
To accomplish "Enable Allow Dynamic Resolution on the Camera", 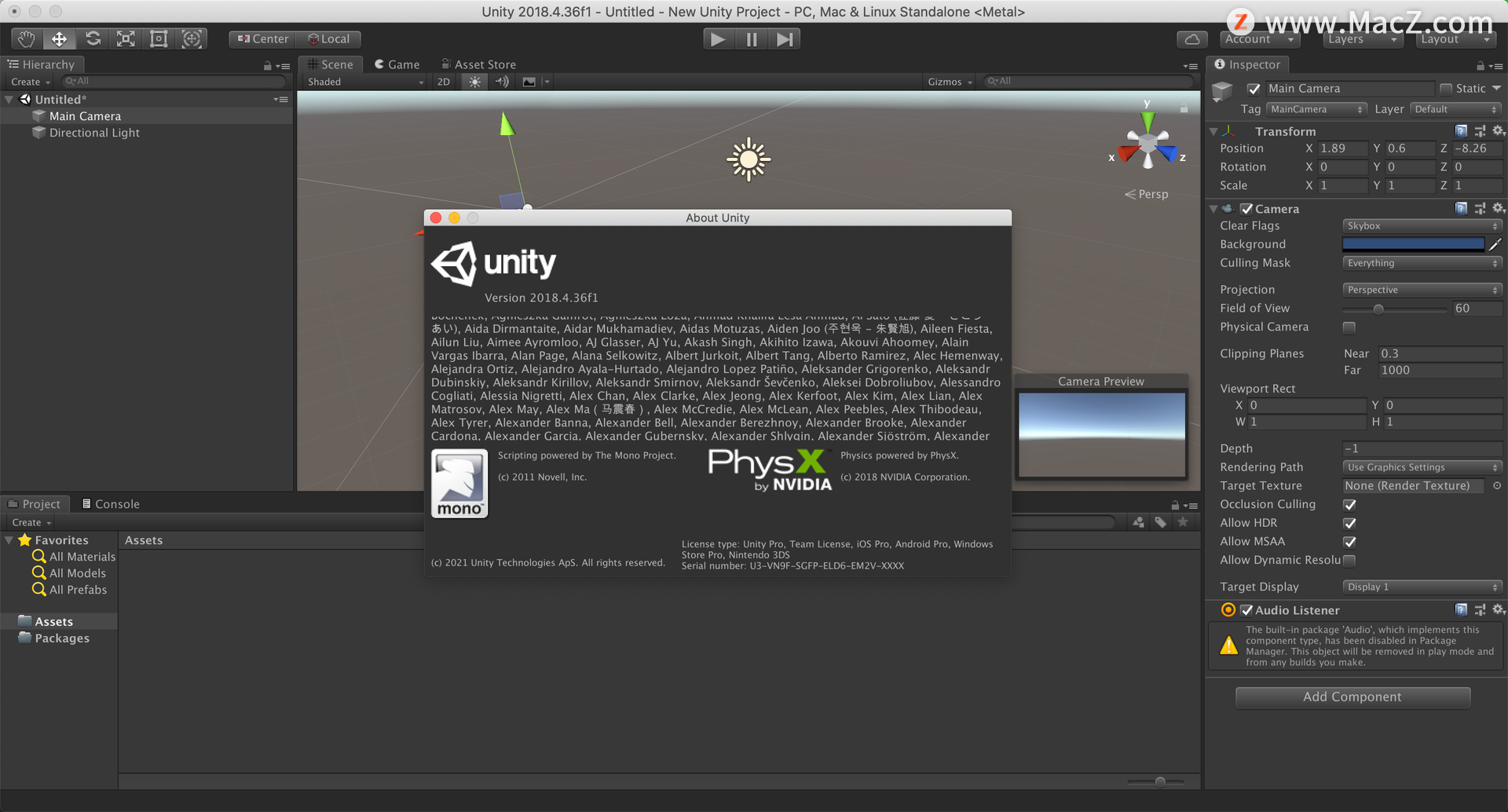I will pos(1349,561).
